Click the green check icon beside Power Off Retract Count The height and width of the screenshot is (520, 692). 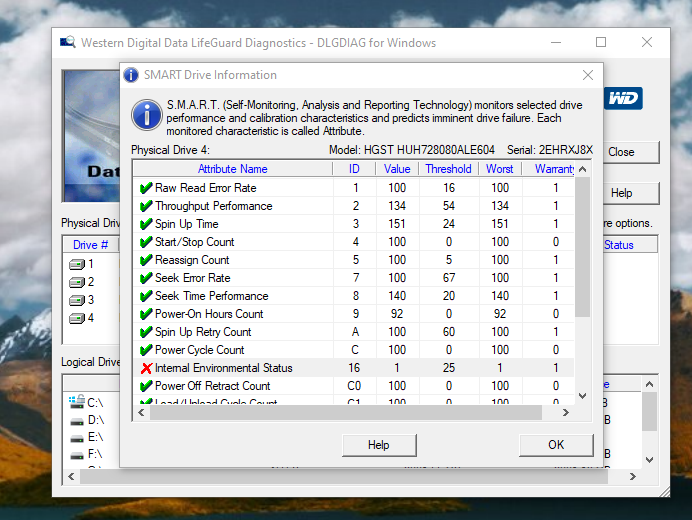point(146,386)
